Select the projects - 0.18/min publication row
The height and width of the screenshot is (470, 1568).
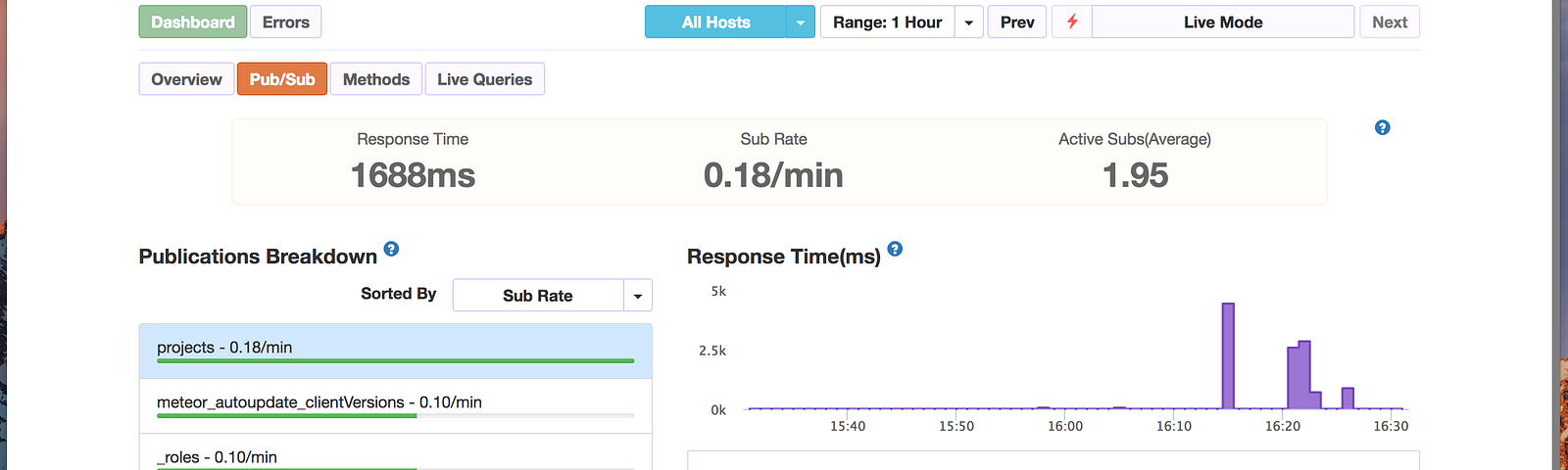point(396,352)
